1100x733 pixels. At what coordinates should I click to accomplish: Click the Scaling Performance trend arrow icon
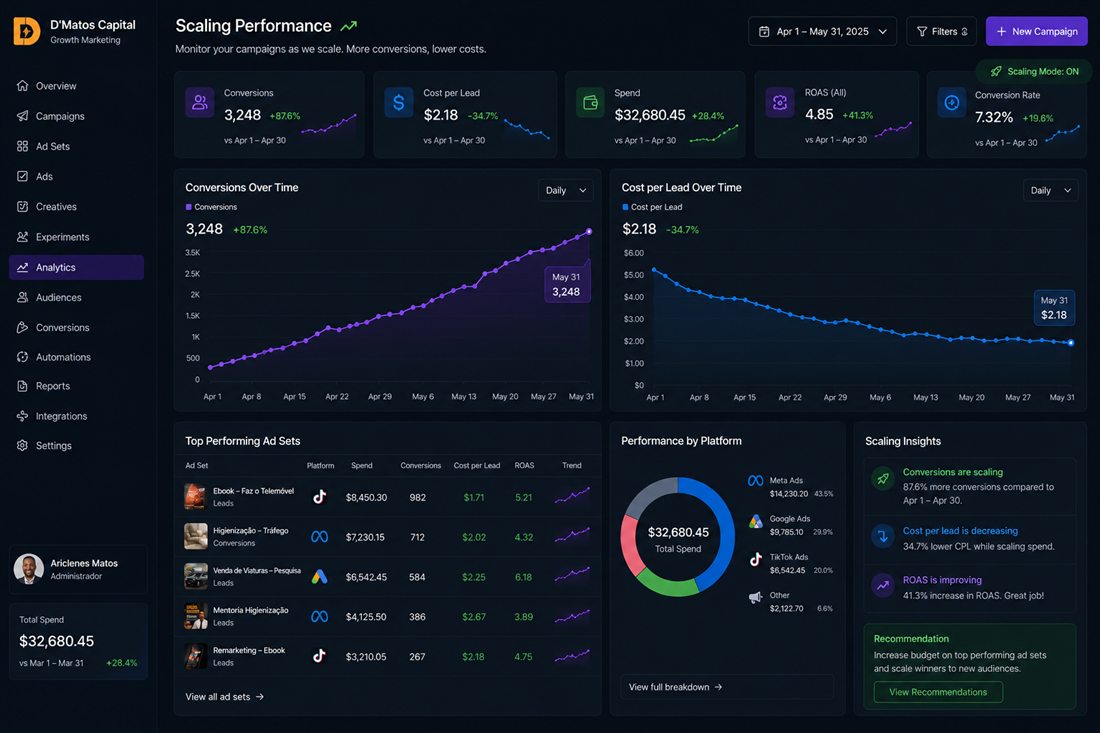coord(349,26)
